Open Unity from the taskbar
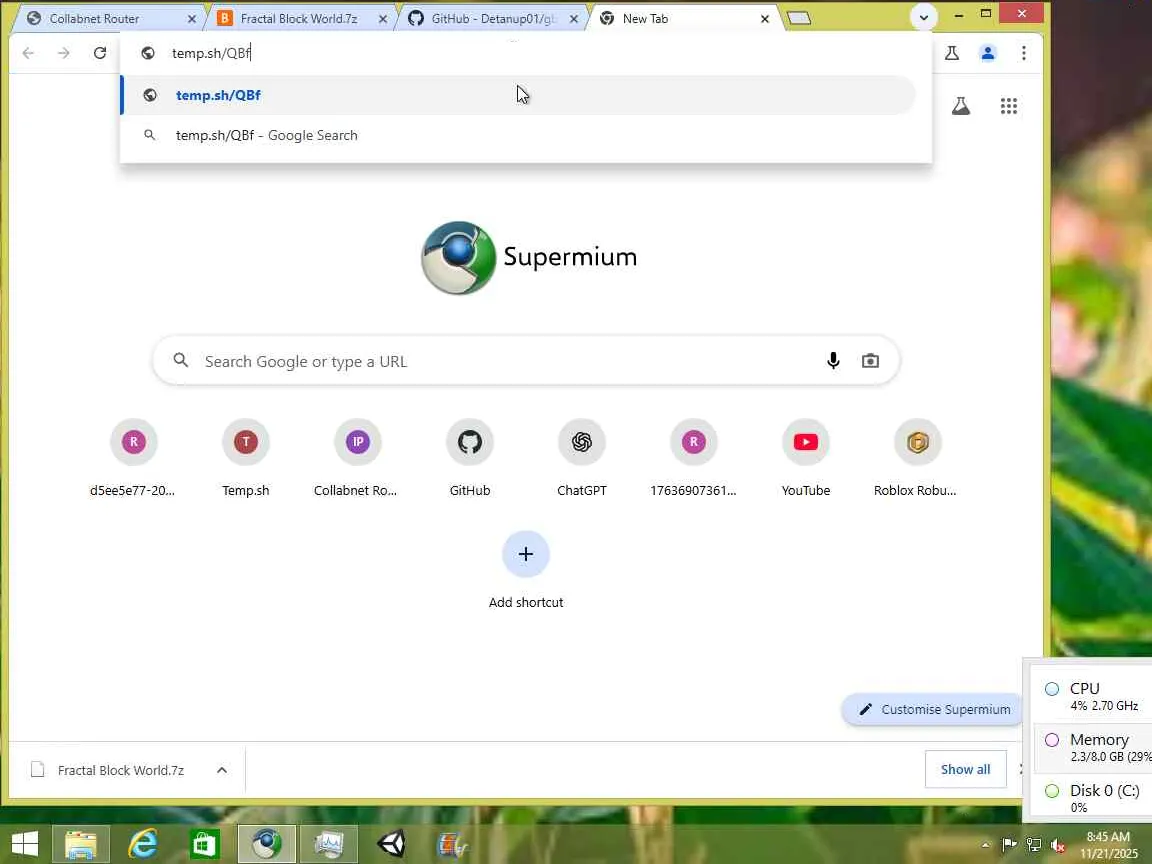The image size is (1152, 864). point(391,844)
